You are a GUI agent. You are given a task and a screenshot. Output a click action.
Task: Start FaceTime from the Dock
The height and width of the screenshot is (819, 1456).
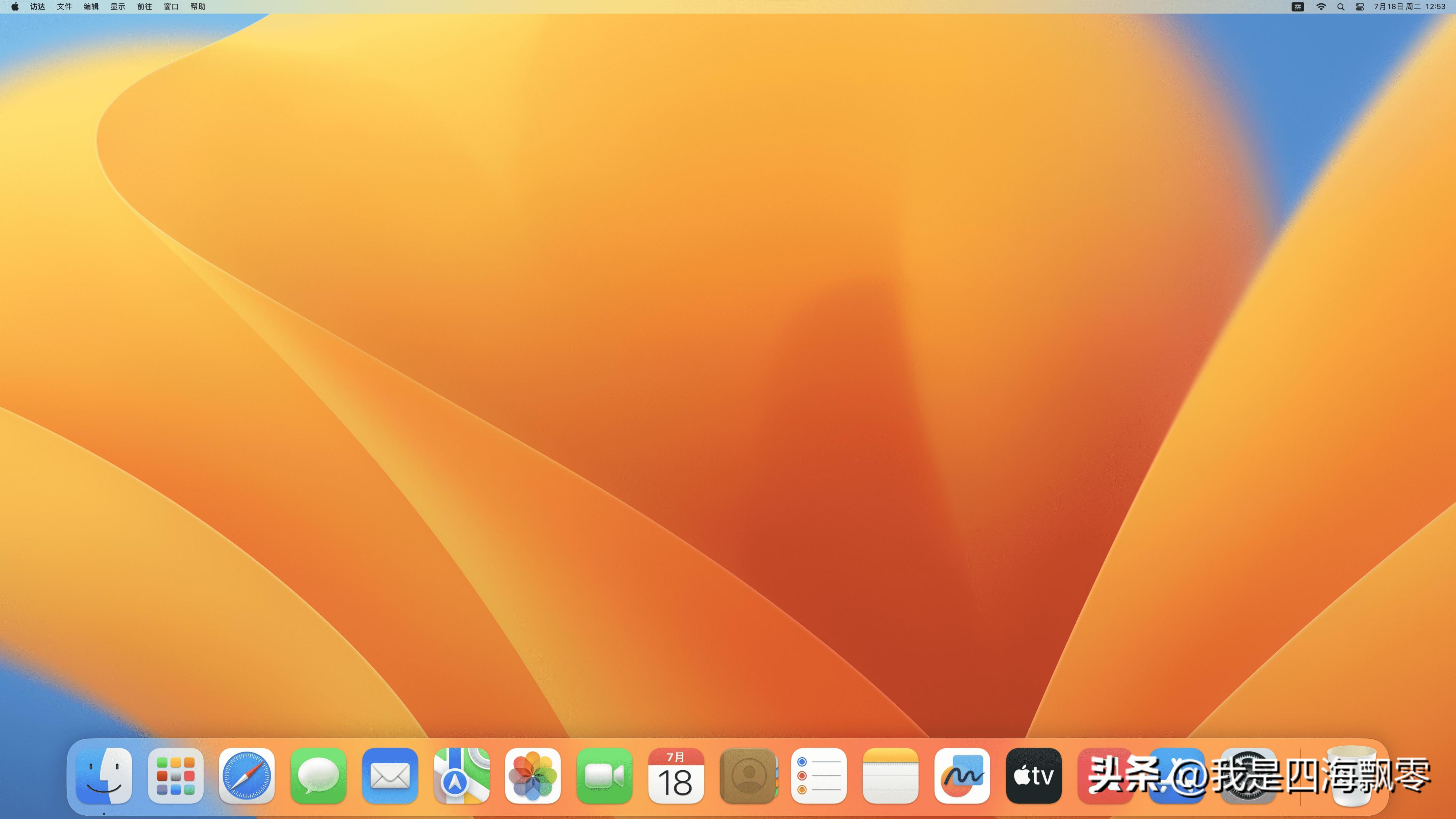click(x=604, y=775)
